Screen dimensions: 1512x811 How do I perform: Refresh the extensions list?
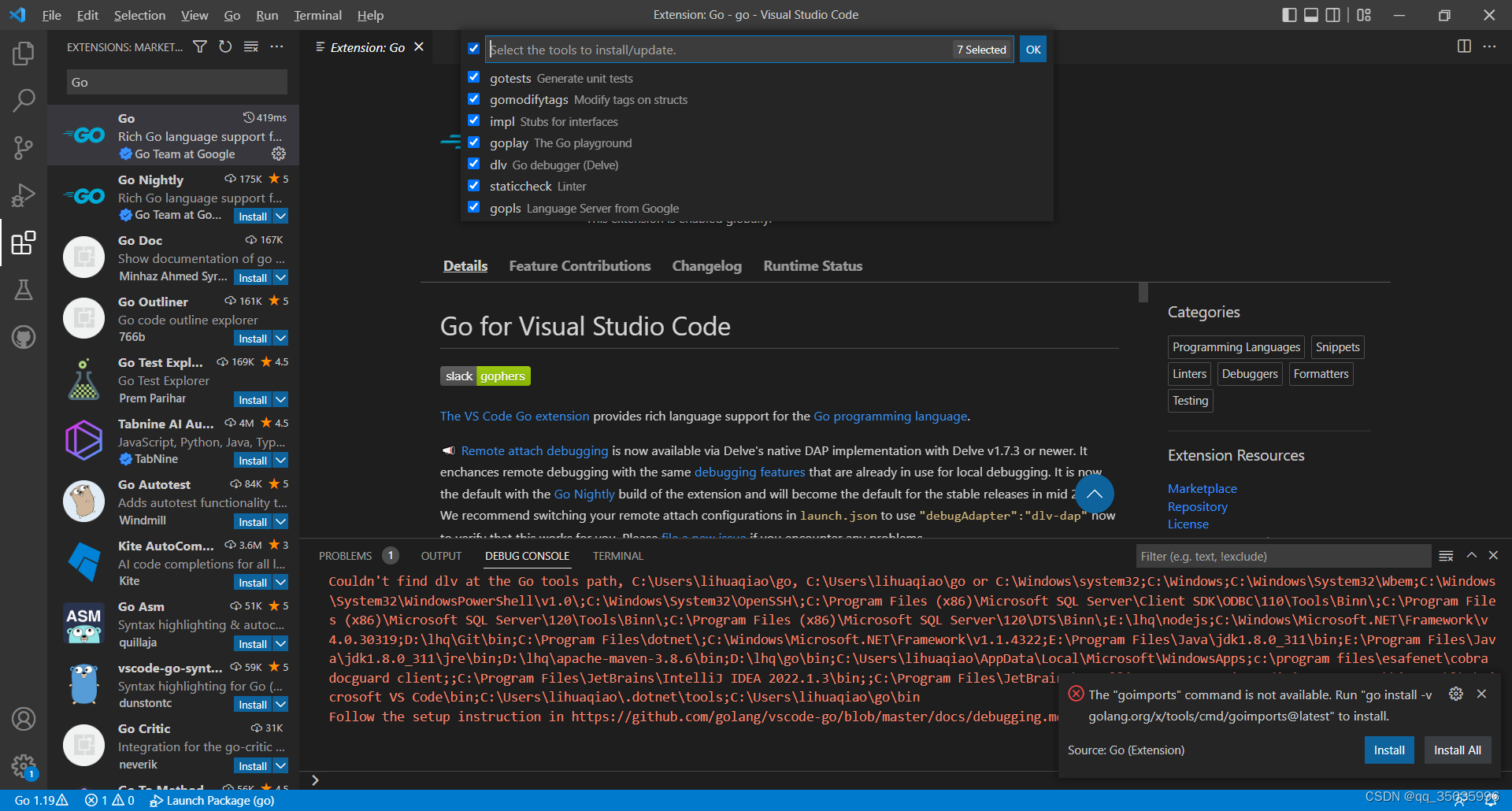[225, 47]
